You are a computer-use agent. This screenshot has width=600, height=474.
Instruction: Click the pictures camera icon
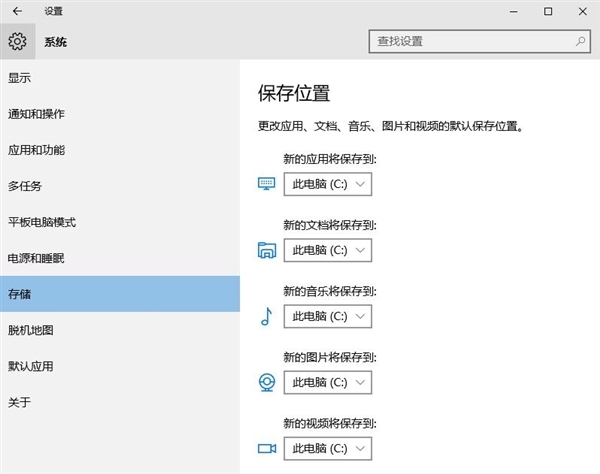coord(266,382)
